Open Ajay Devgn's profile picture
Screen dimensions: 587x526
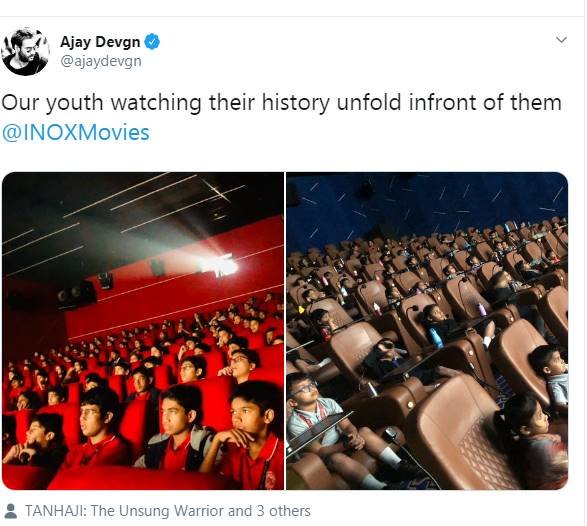25,51
